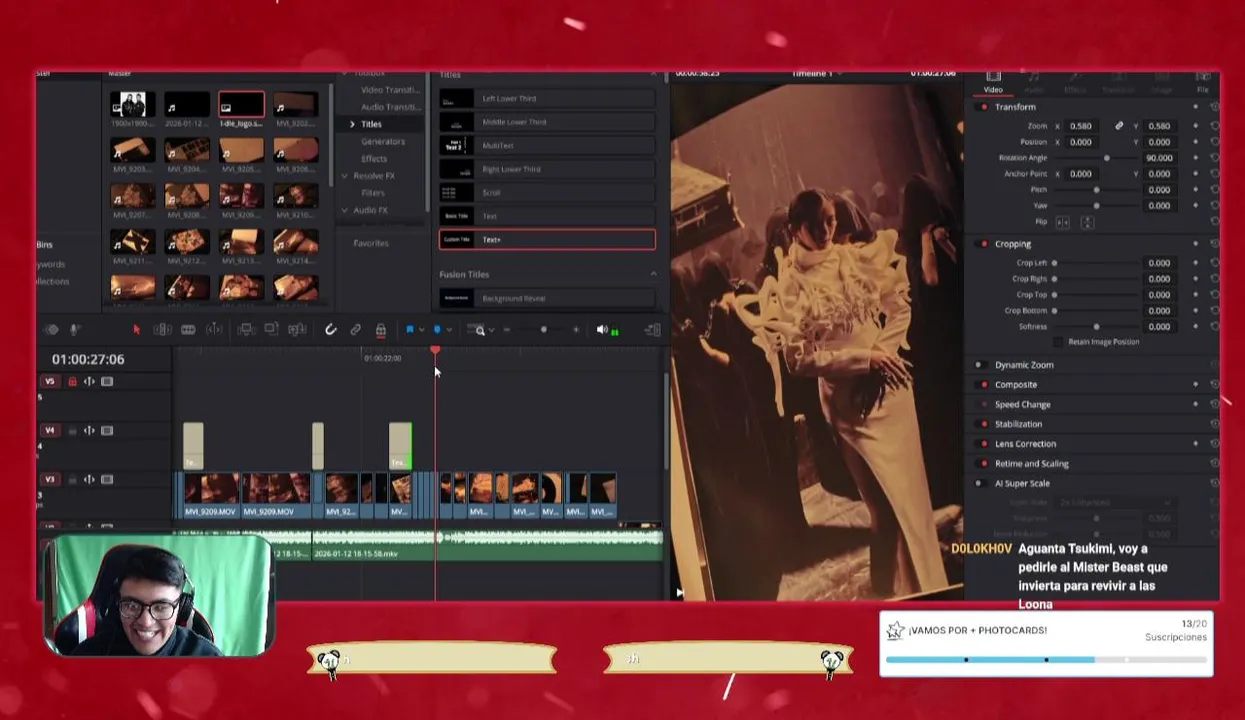Add a blue Flag to the clip
Viewport: 1245px width, 720px height.
pyautogui.click(x=409, y=329)
